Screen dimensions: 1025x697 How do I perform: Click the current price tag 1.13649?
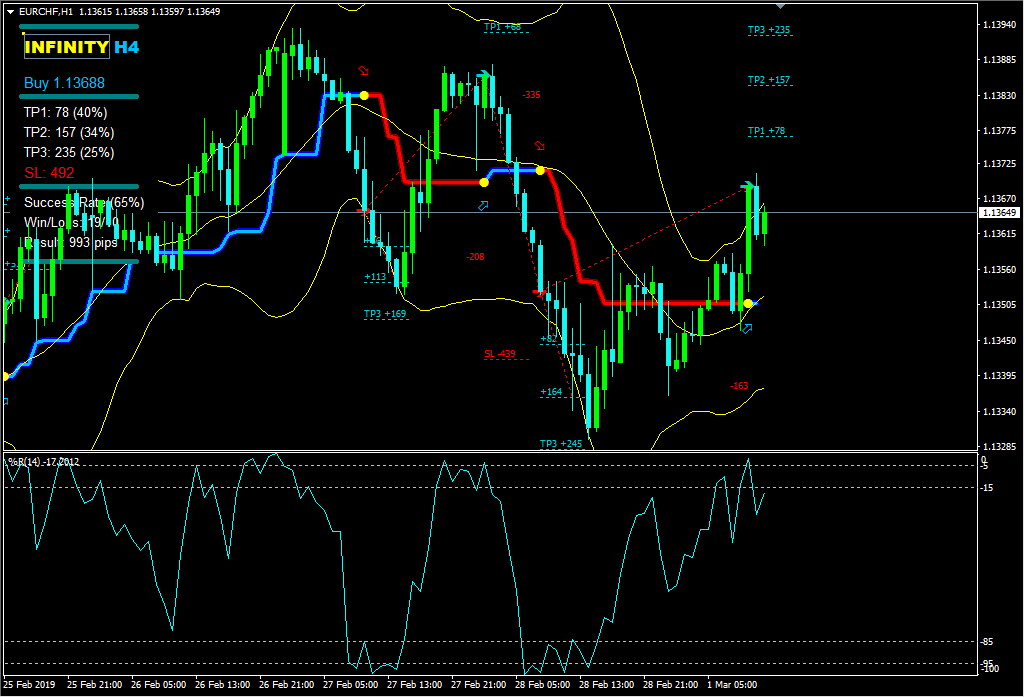click(x=999, y=212)
